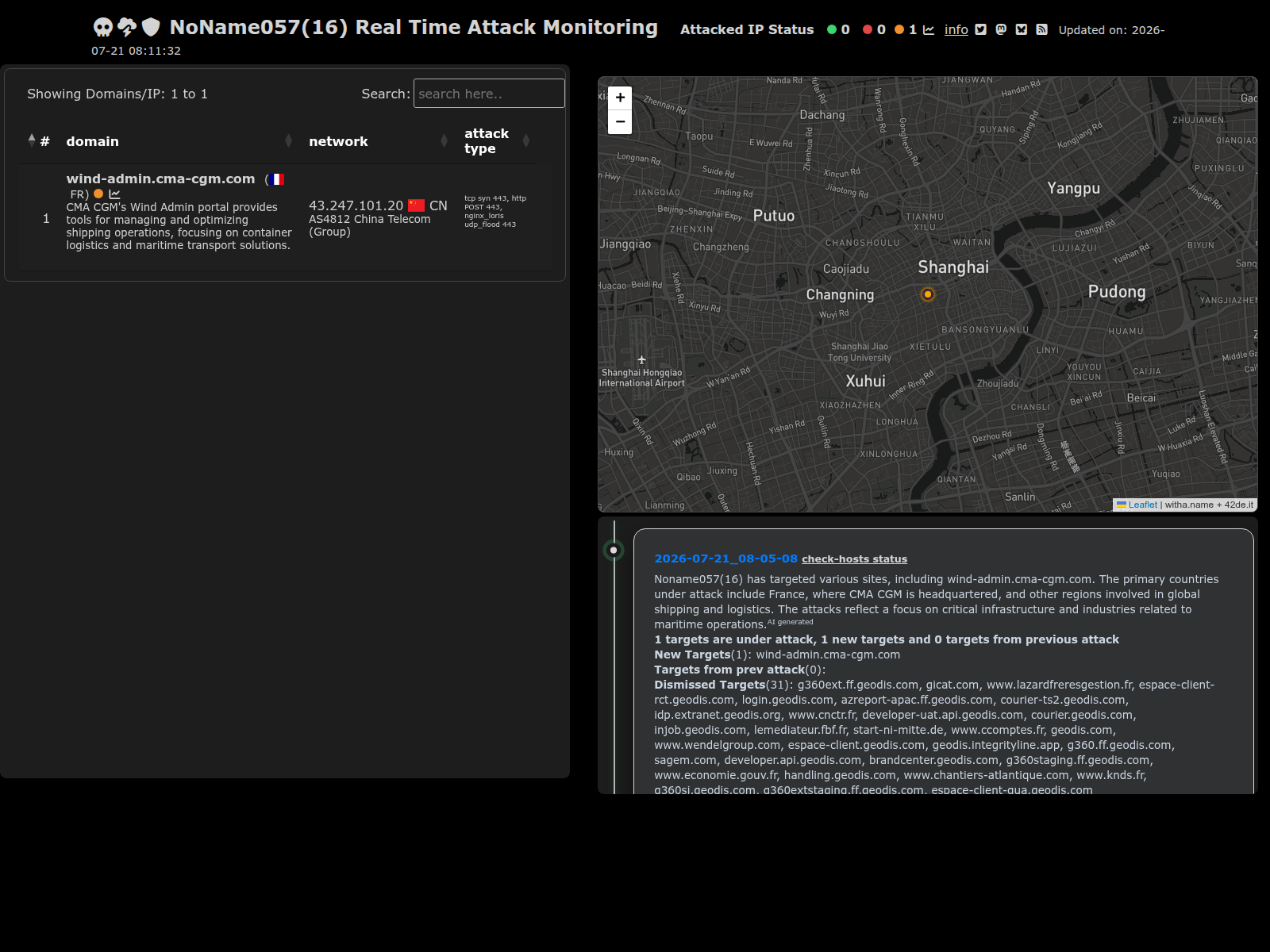Click the "Pudong" label on the map
The image size is (1270, 952).
pyautogui.click(x=1117, y=291)
